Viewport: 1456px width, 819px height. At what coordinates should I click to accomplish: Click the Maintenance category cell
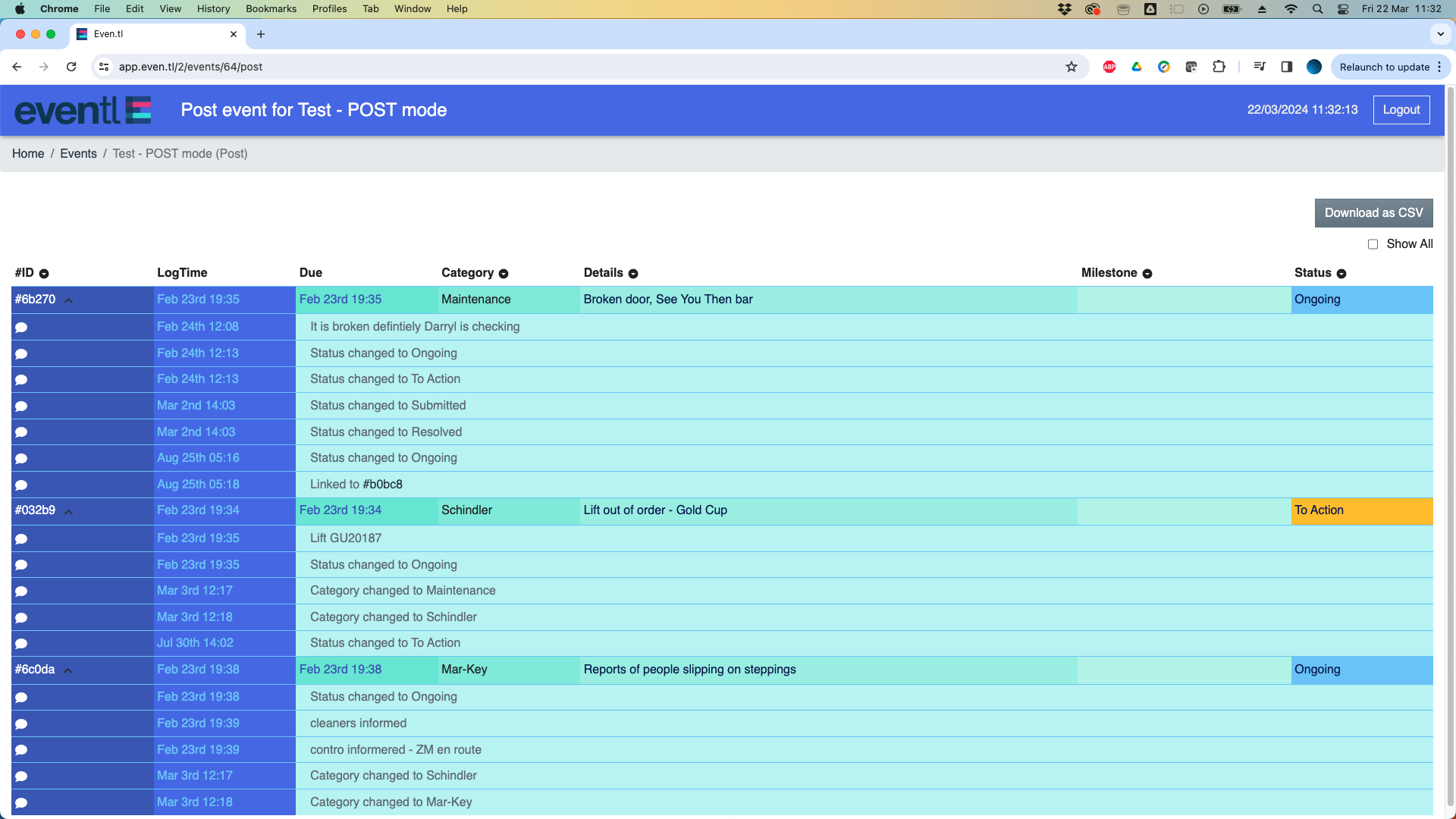pos(509,300)
